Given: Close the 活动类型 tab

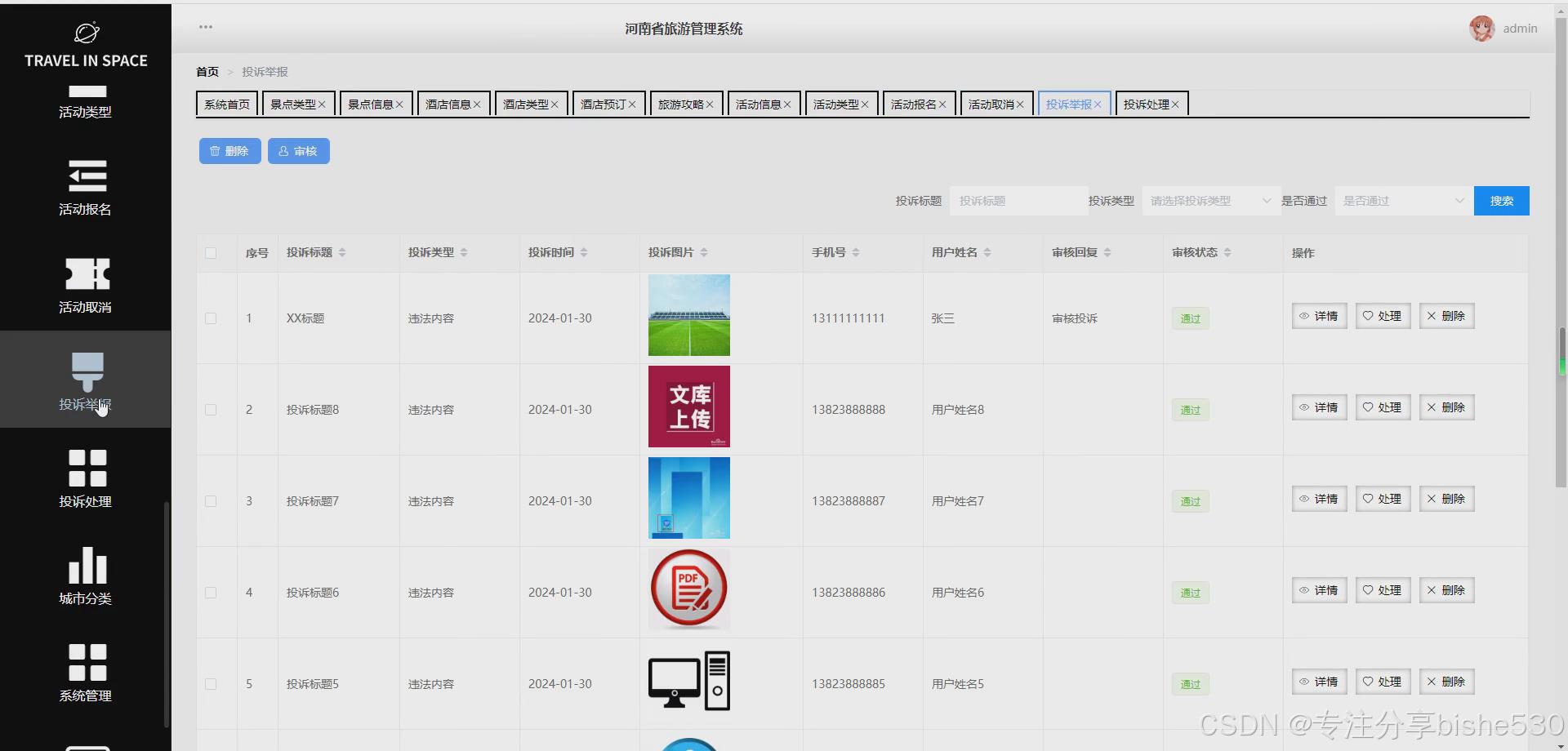Looking at the screenshot, I should (865, 104).
